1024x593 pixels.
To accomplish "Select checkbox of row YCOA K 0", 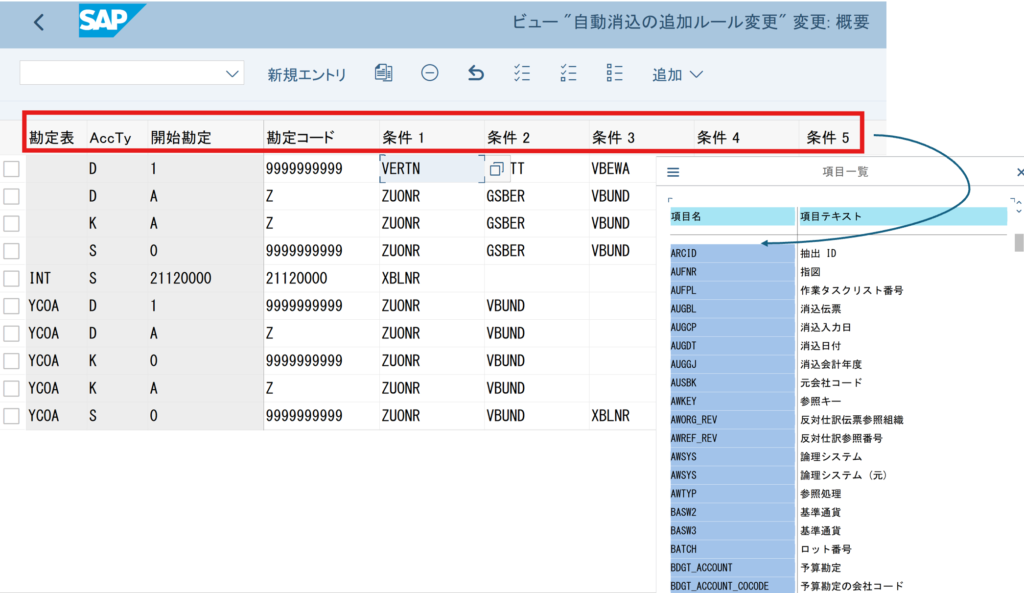I will [x=11, y=361].
